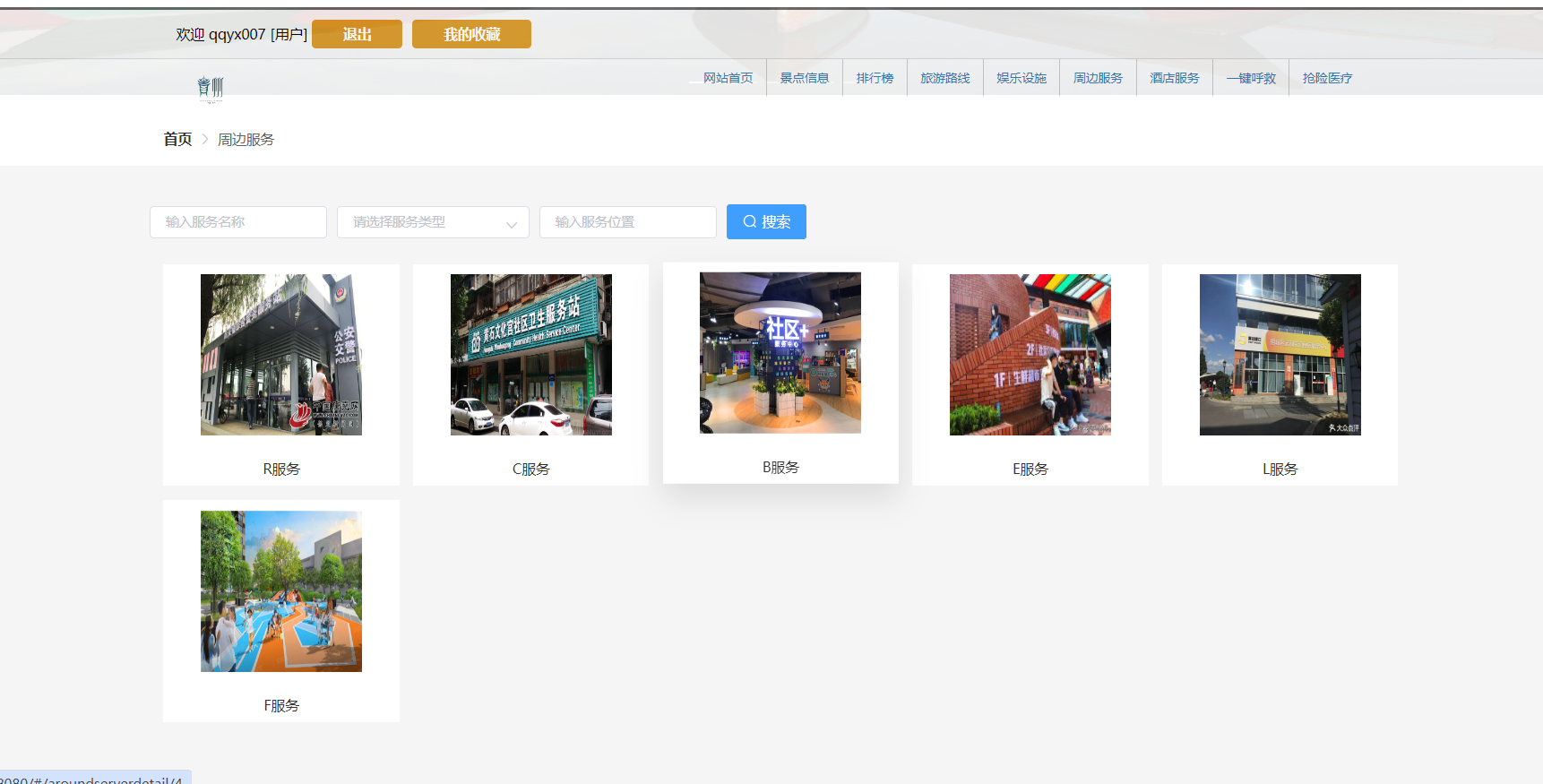Click the 退出 logout button
This screenshot has width=1543, height=784.
357,34
